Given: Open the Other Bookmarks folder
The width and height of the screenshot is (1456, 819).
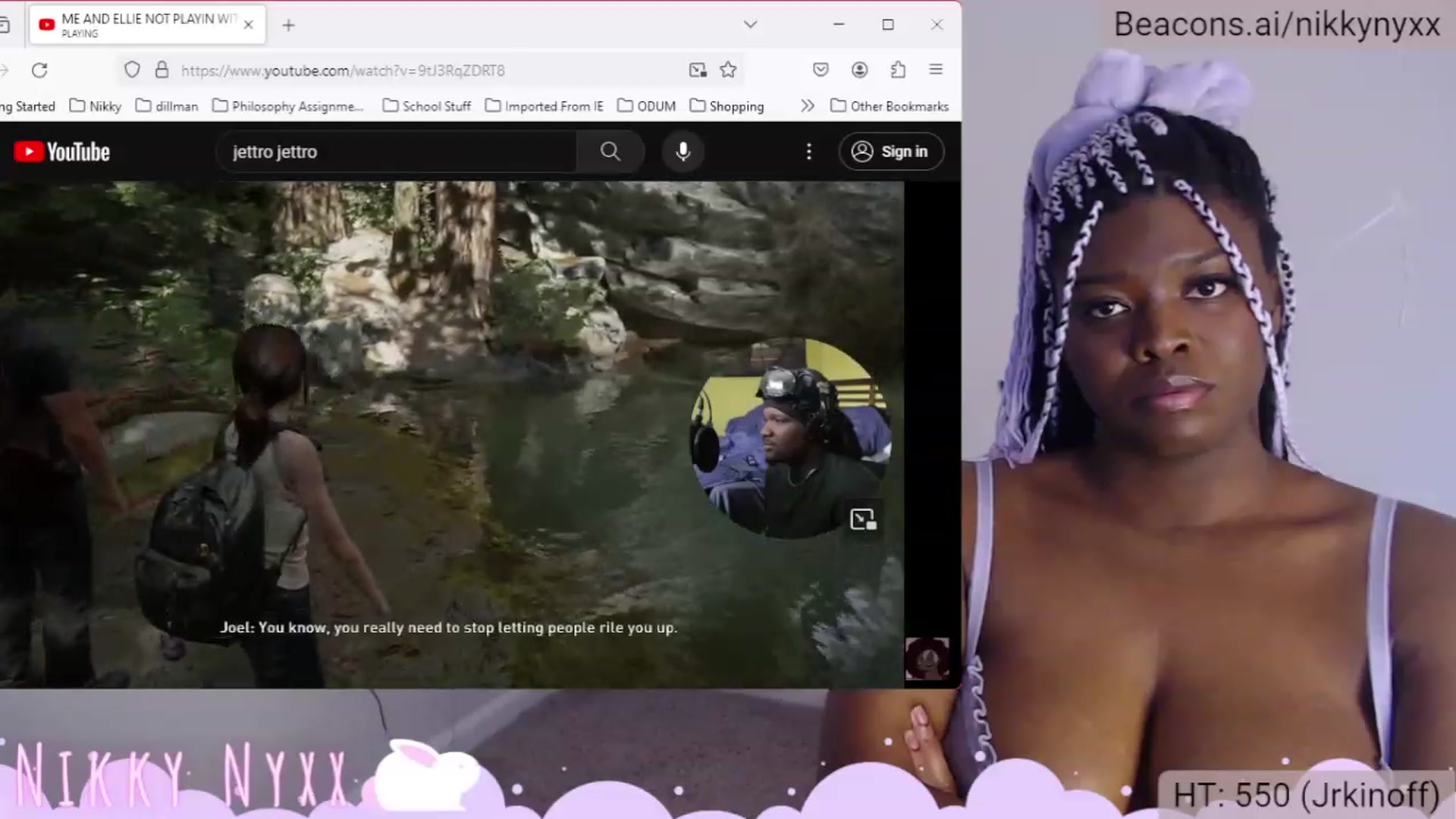Looking at the screenshot, I should (890, 106).
